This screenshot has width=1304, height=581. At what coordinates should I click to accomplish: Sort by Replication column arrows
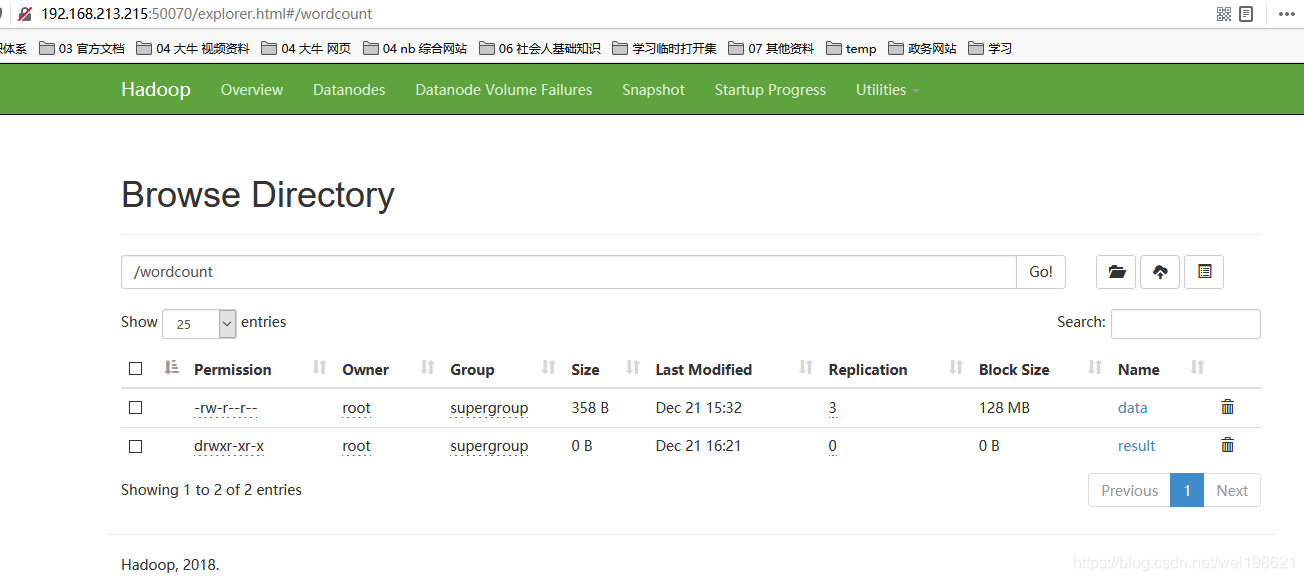coord(956,368)
